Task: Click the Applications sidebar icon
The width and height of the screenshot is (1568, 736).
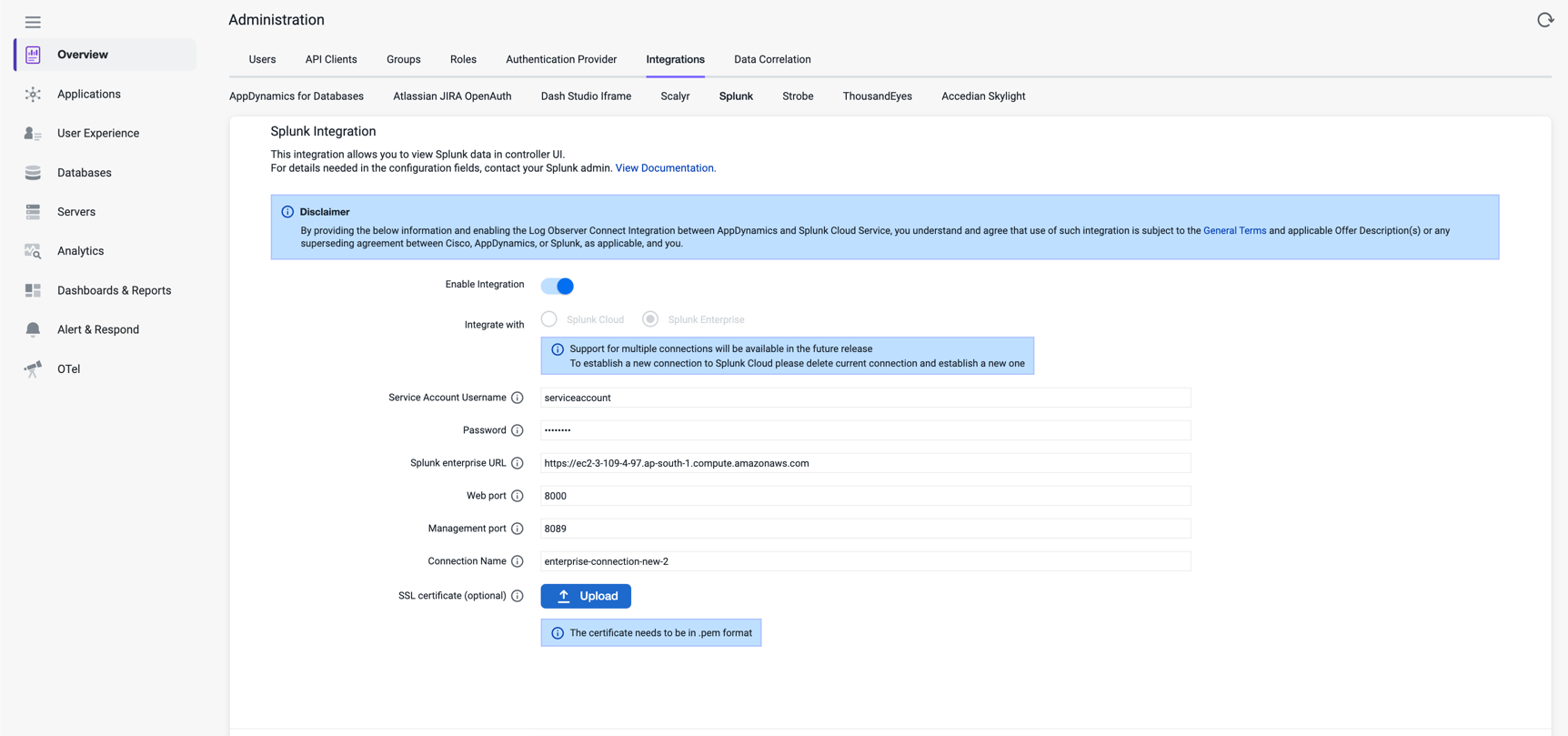Action: point(33,95)
